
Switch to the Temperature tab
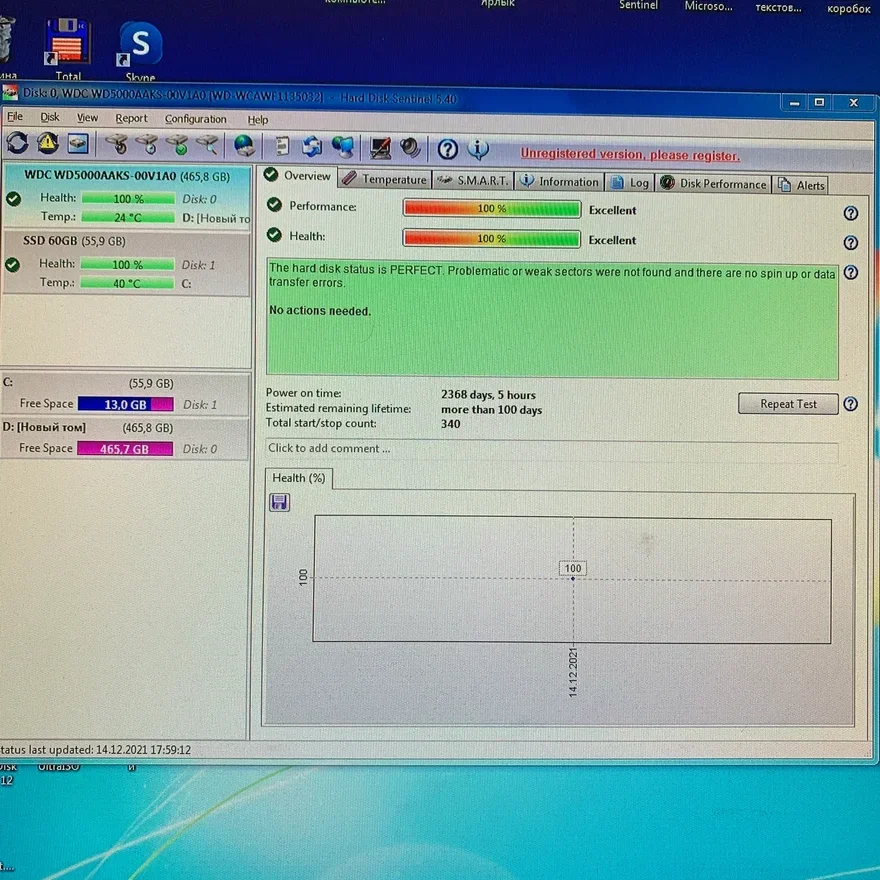click(x=385, y=179)
